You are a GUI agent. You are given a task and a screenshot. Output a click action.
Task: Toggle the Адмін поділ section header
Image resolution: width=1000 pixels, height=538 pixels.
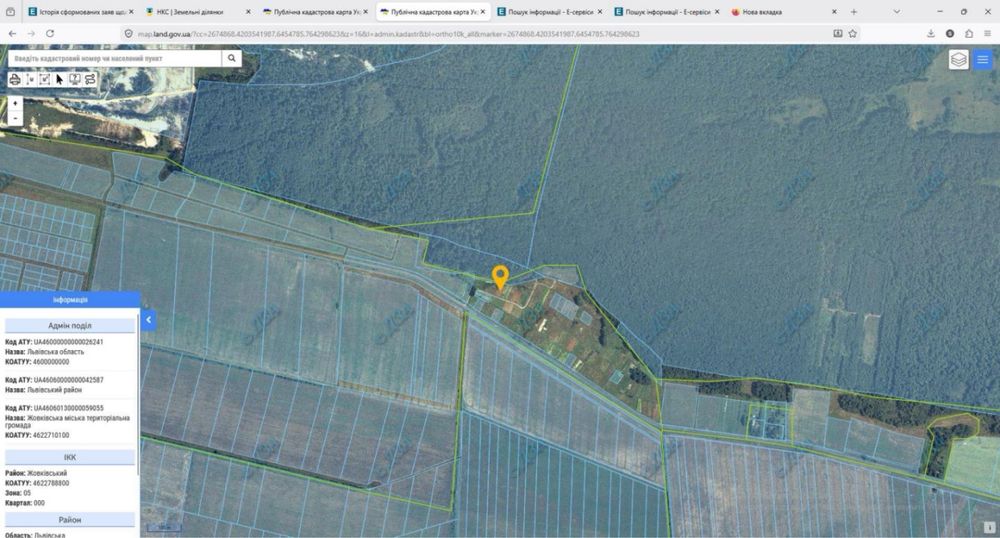pos(70,326)
